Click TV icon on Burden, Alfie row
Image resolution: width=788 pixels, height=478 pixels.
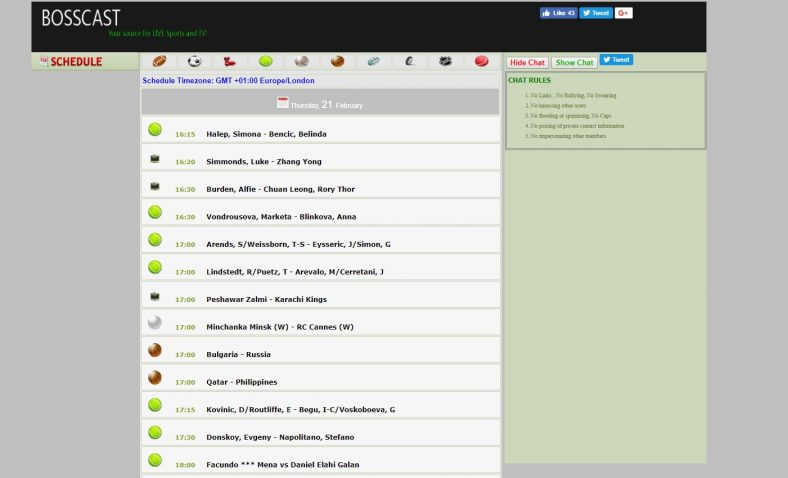(155, 186)
